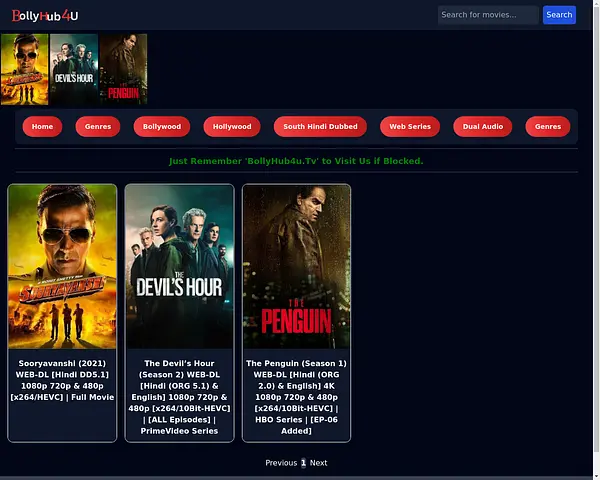Click the Next pagination link
This screenshot has width=600, height=480.
pyautogui.click(x=318, y=463)
